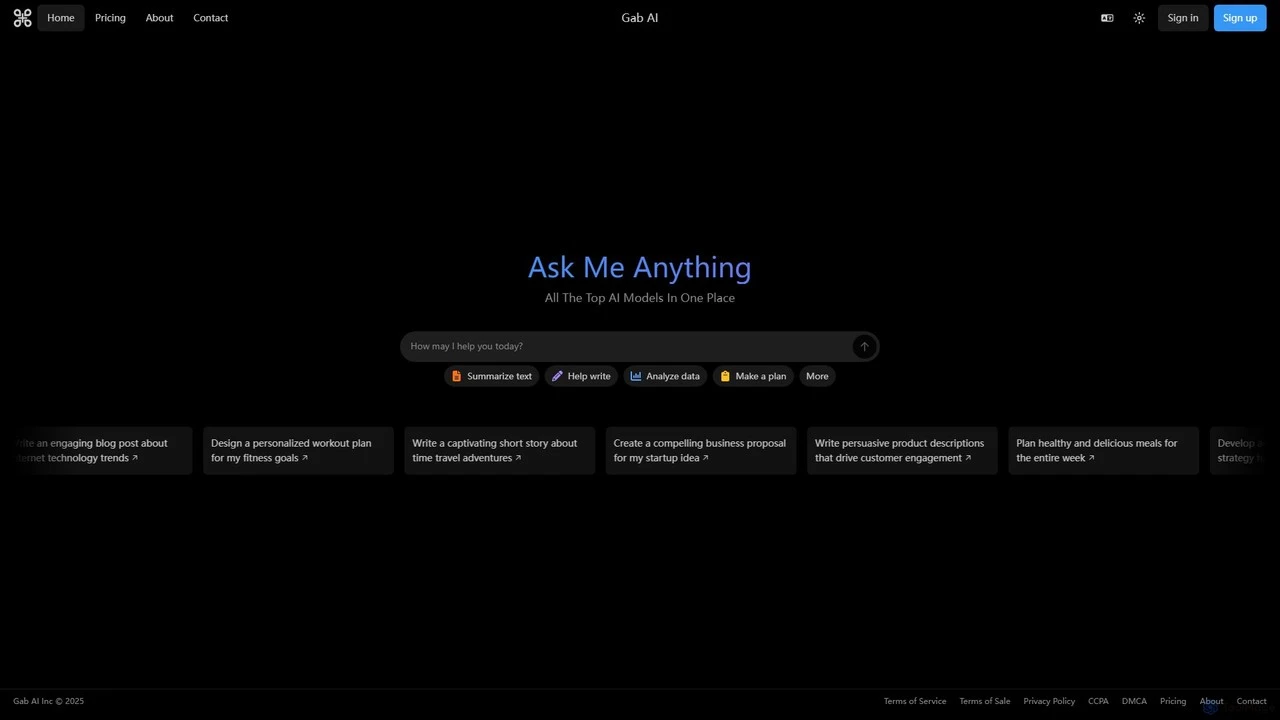Click 'All The Top AI Models In One Place'

point(640,298)
